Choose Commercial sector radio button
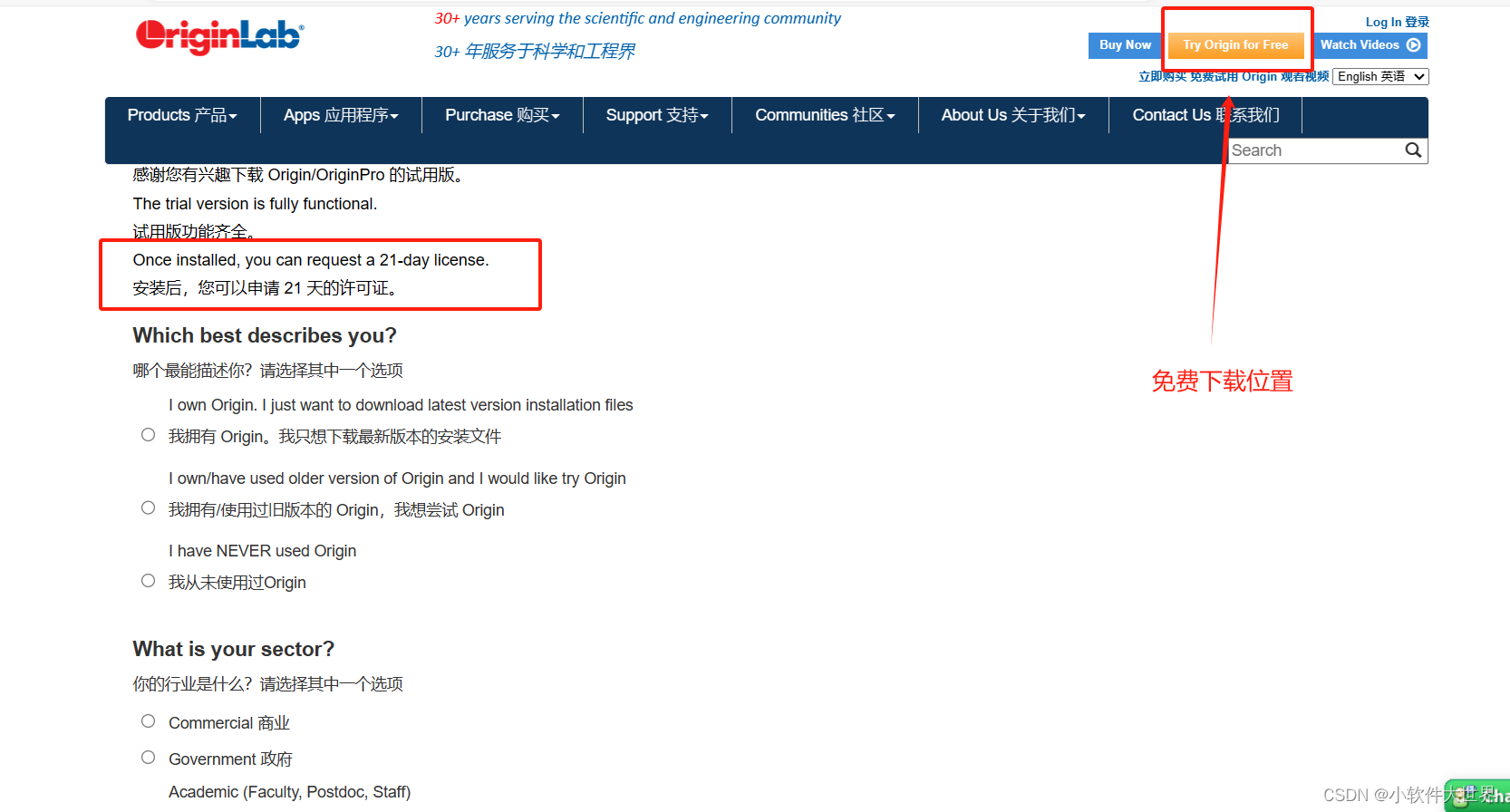Screen dimensions: 1510x812 (x=149, y=721)
